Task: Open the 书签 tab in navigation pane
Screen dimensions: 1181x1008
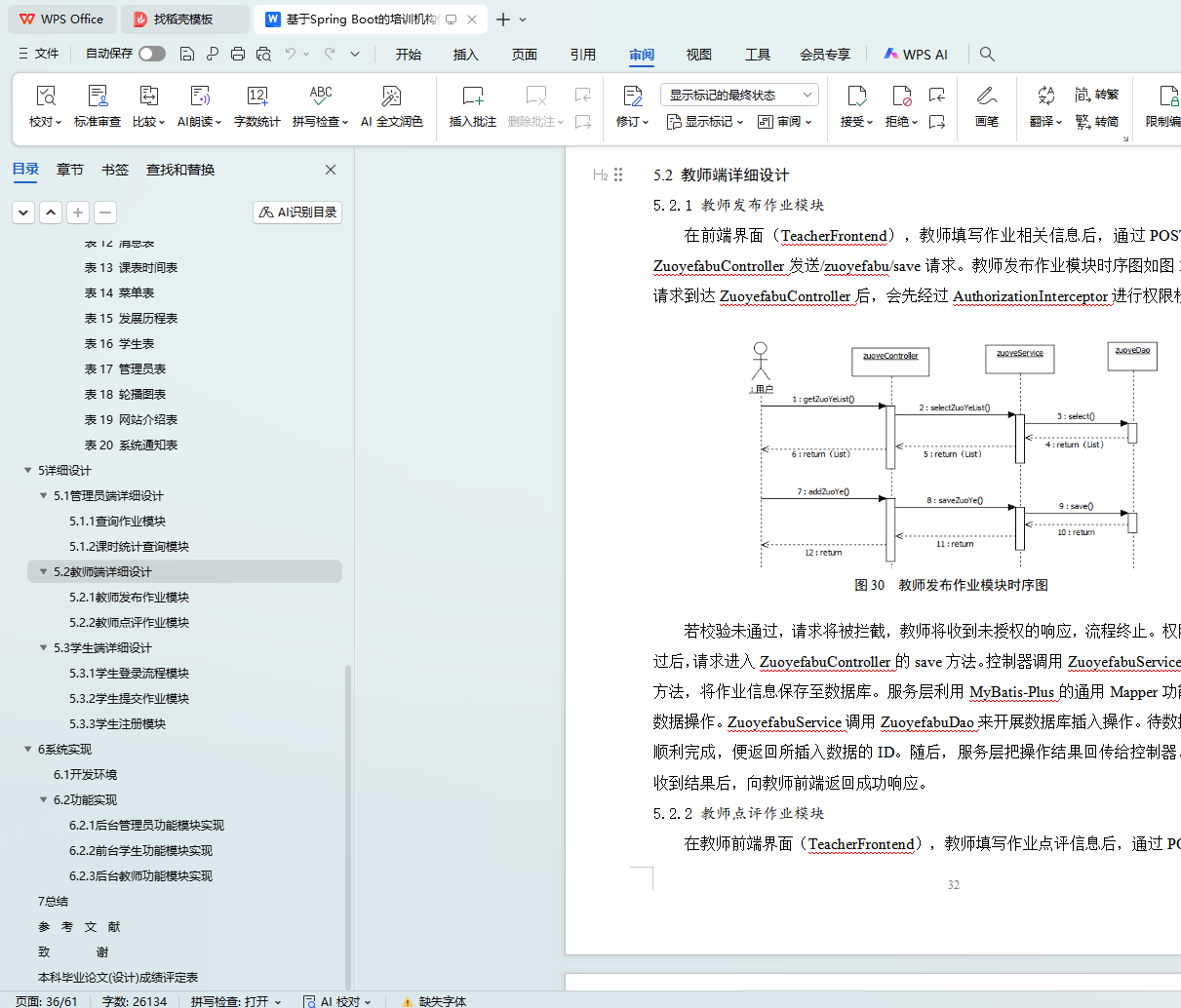Action: click(114, 170)
